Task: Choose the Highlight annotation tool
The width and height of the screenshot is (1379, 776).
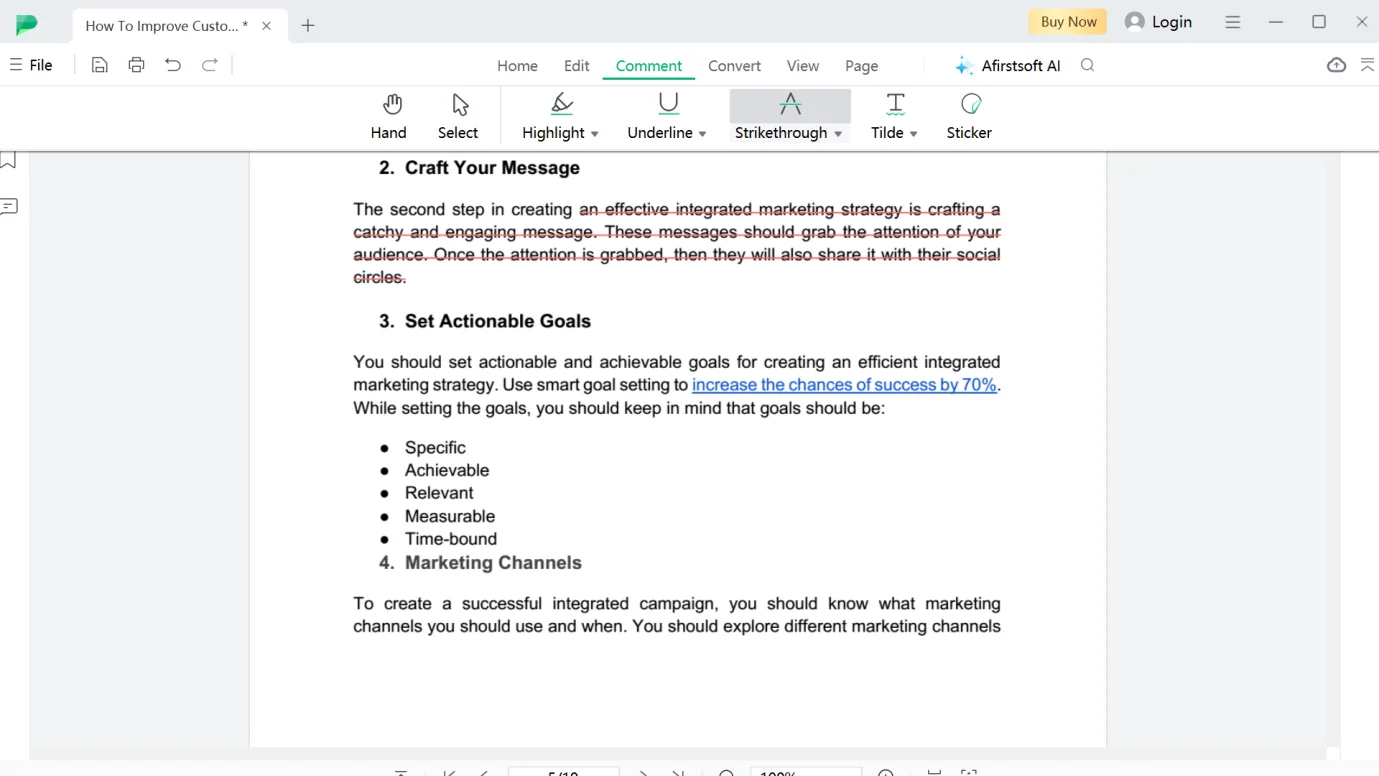Action: [x=553, y=117]
